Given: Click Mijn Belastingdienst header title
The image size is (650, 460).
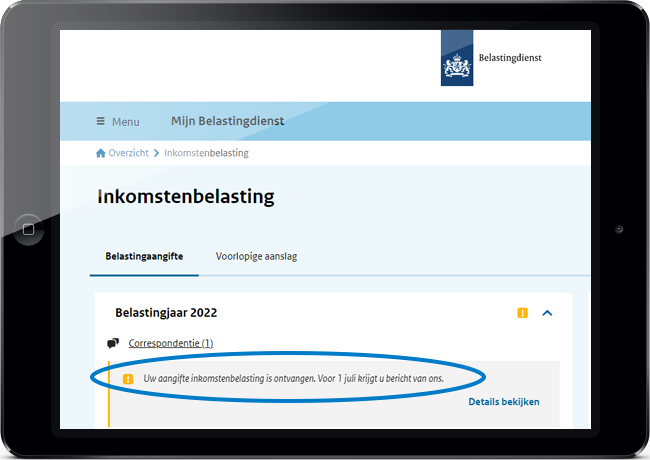Looking at the screenshot, I should [x=227, y=121].
